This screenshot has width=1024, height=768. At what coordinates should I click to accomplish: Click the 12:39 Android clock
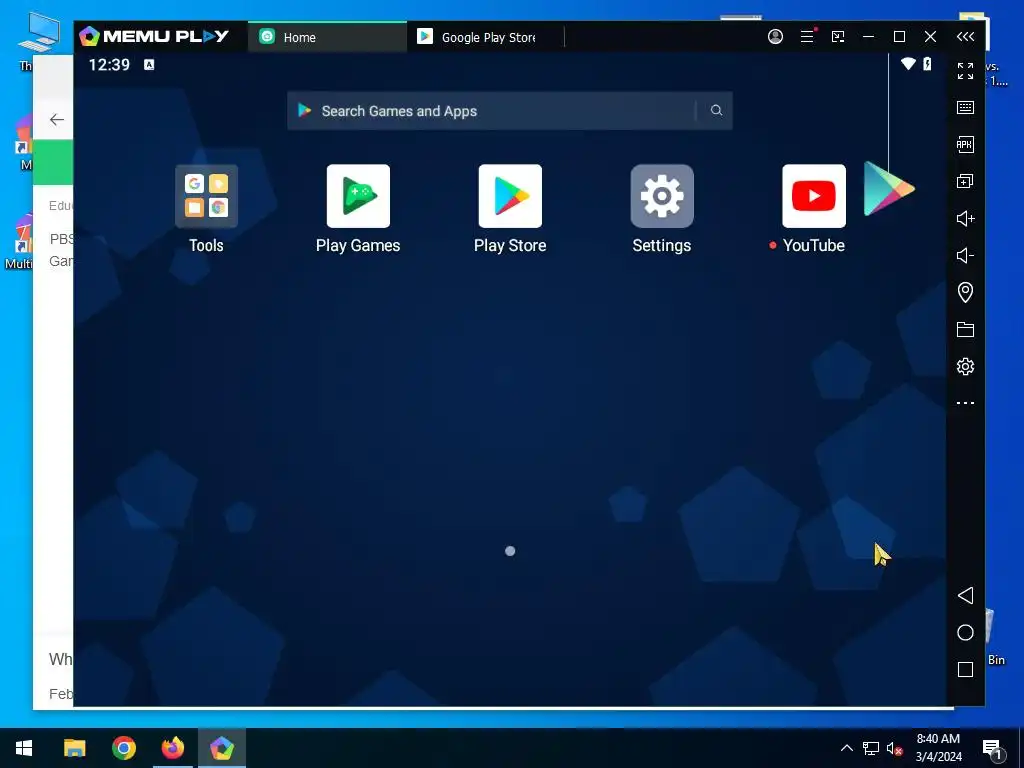pos(109,65)
